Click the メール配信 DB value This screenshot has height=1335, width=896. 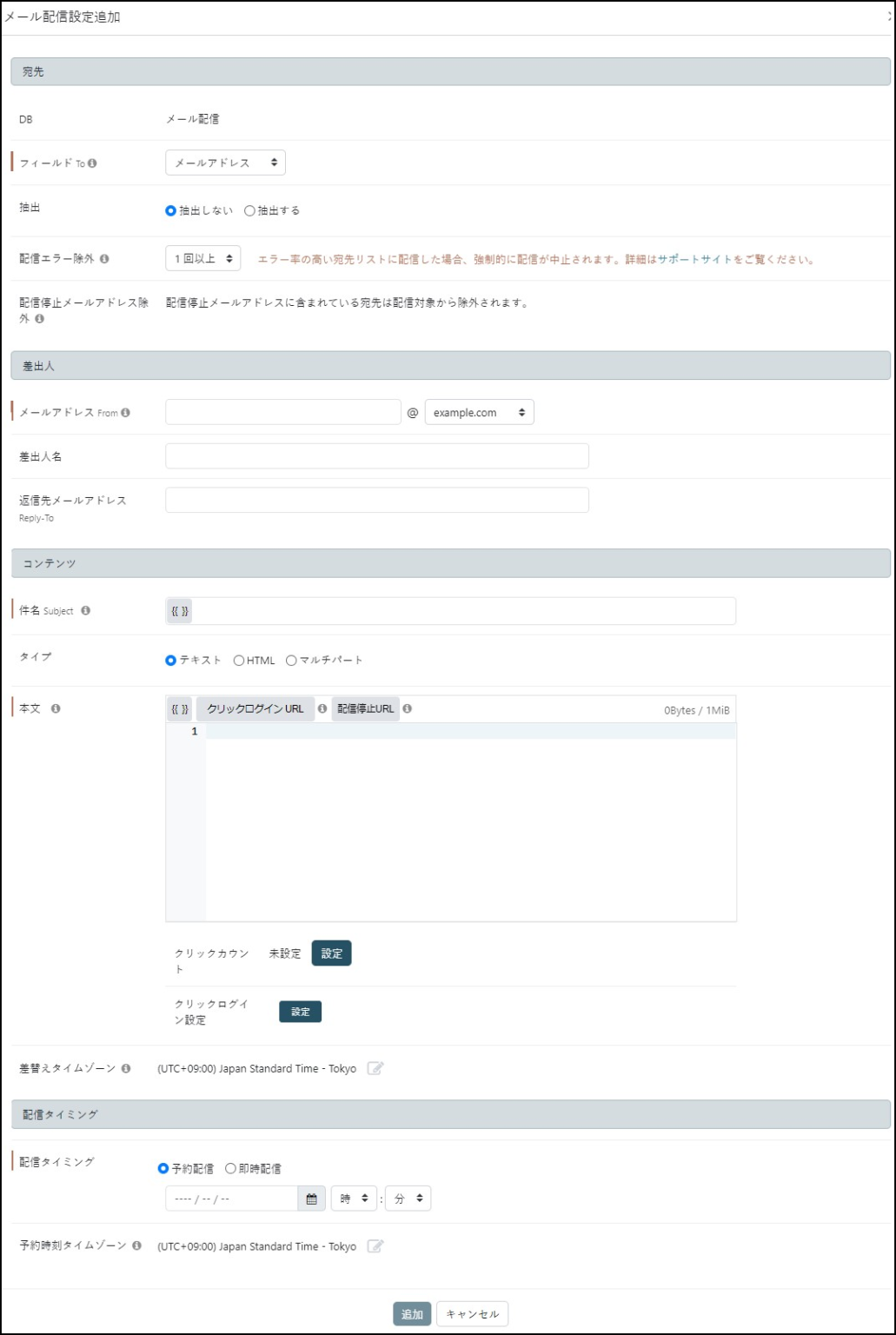193,119
